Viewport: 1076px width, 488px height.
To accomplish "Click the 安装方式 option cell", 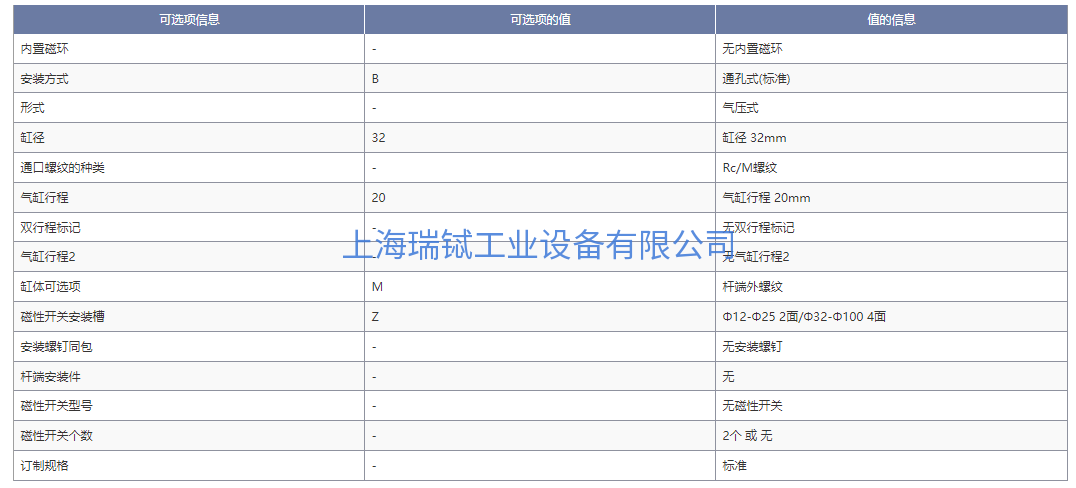I will tap(44, 78).
